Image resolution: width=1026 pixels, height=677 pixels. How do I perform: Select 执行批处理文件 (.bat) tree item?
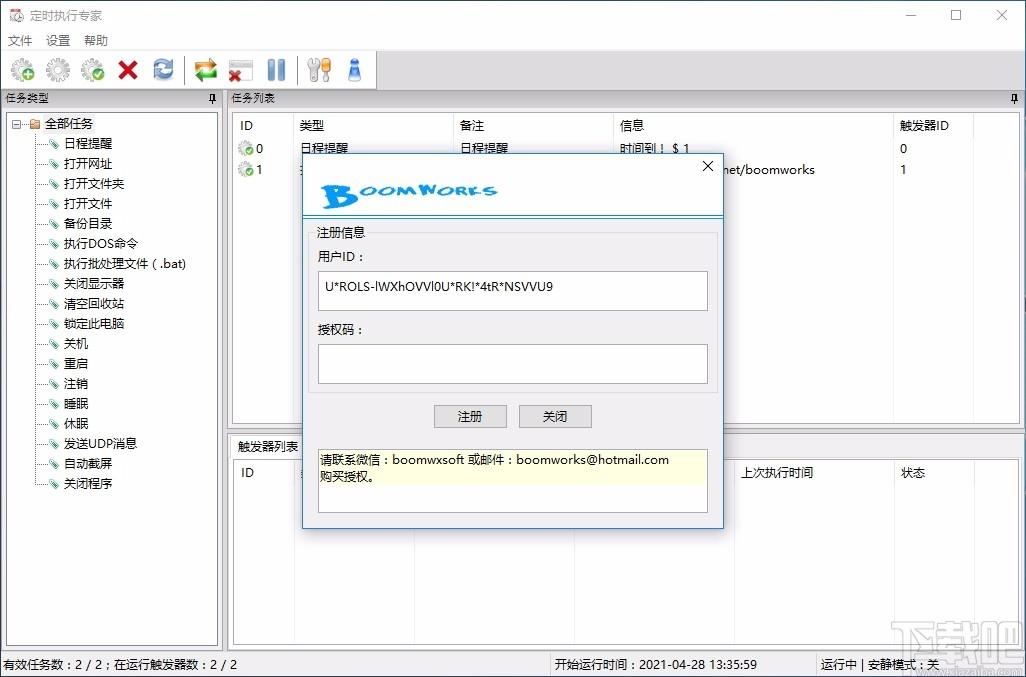pos(124,264)
